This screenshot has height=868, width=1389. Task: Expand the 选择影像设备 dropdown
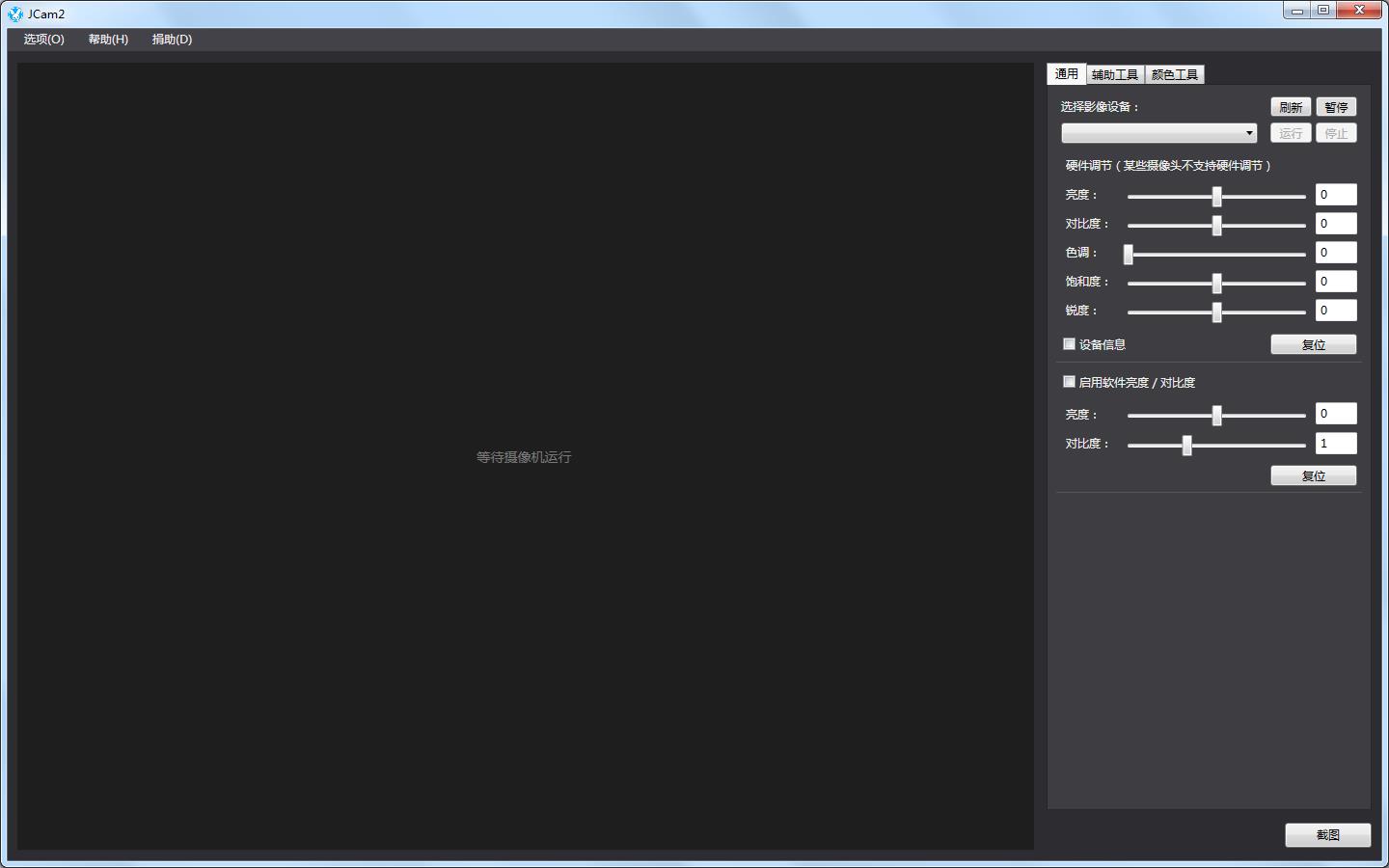tap(1158, 133)
